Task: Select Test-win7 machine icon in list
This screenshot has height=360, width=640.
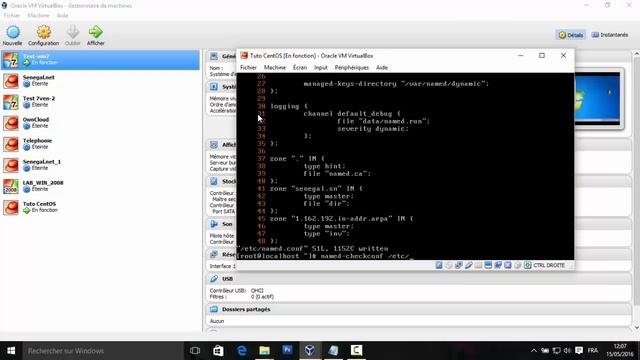Action: 11,60
